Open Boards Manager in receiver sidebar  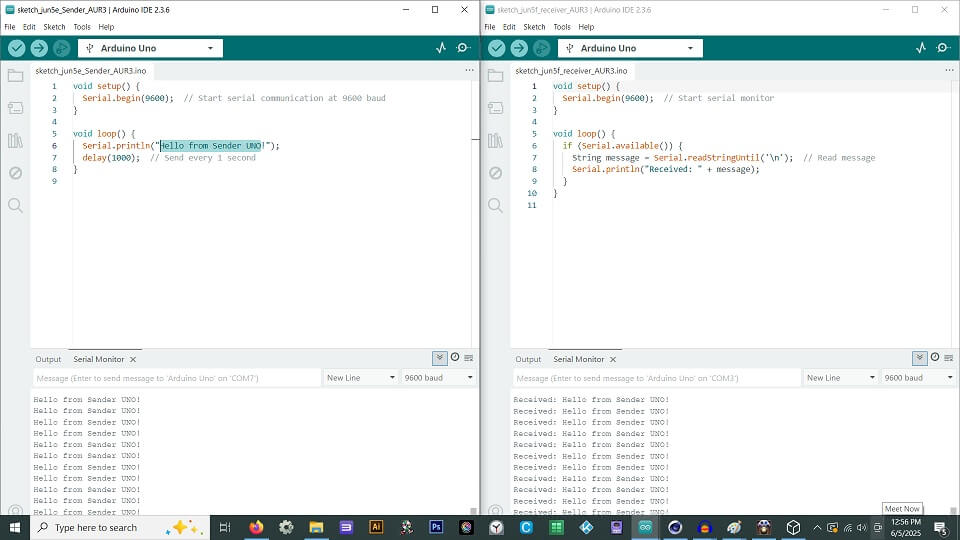pos(495,108)
